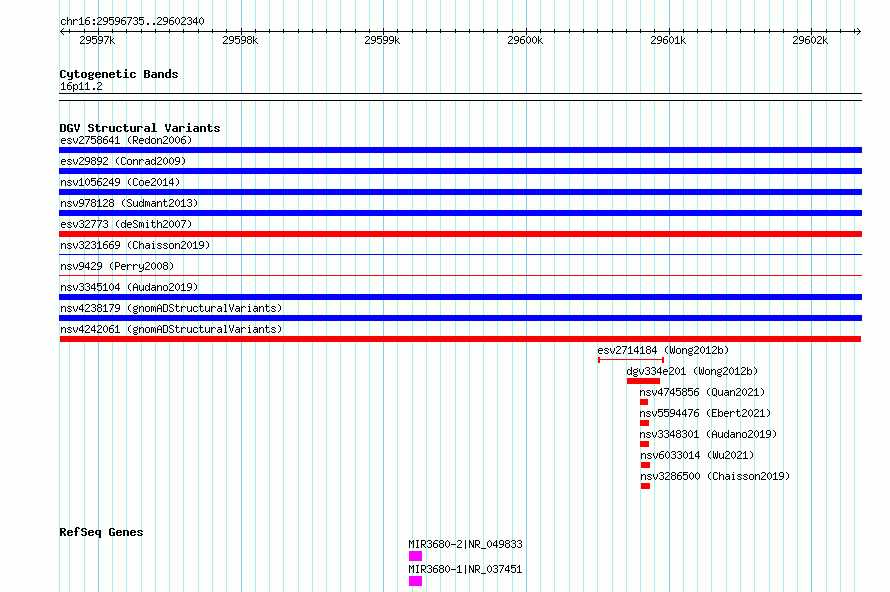Click the small red block under nsv3286500
This screenshot has height=592, width=890.
[645, 486]
